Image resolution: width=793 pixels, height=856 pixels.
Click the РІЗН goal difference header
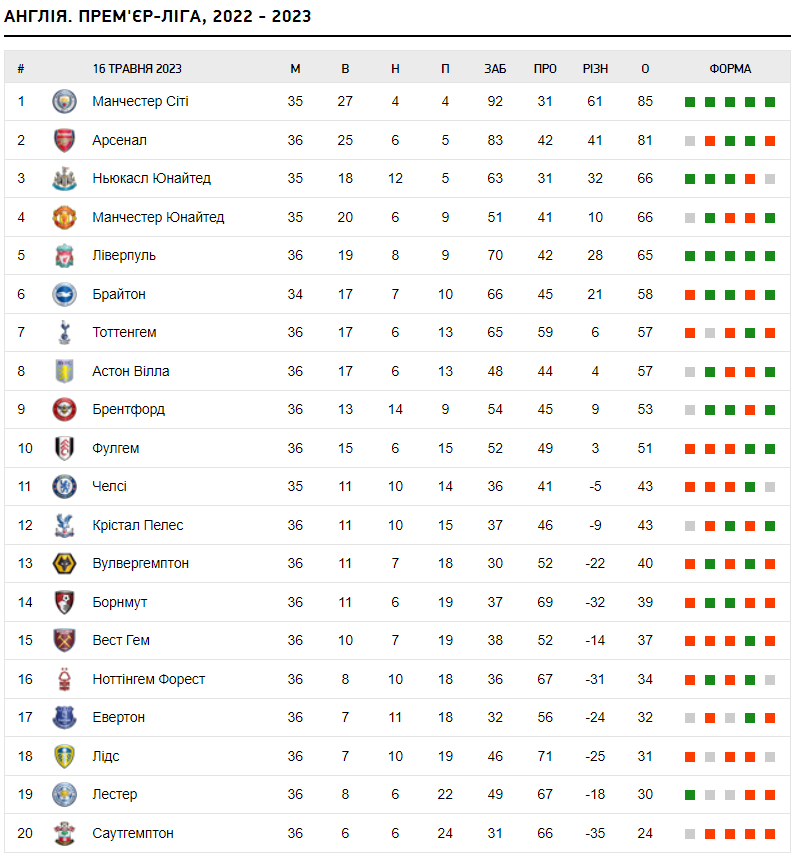point(595,69)
